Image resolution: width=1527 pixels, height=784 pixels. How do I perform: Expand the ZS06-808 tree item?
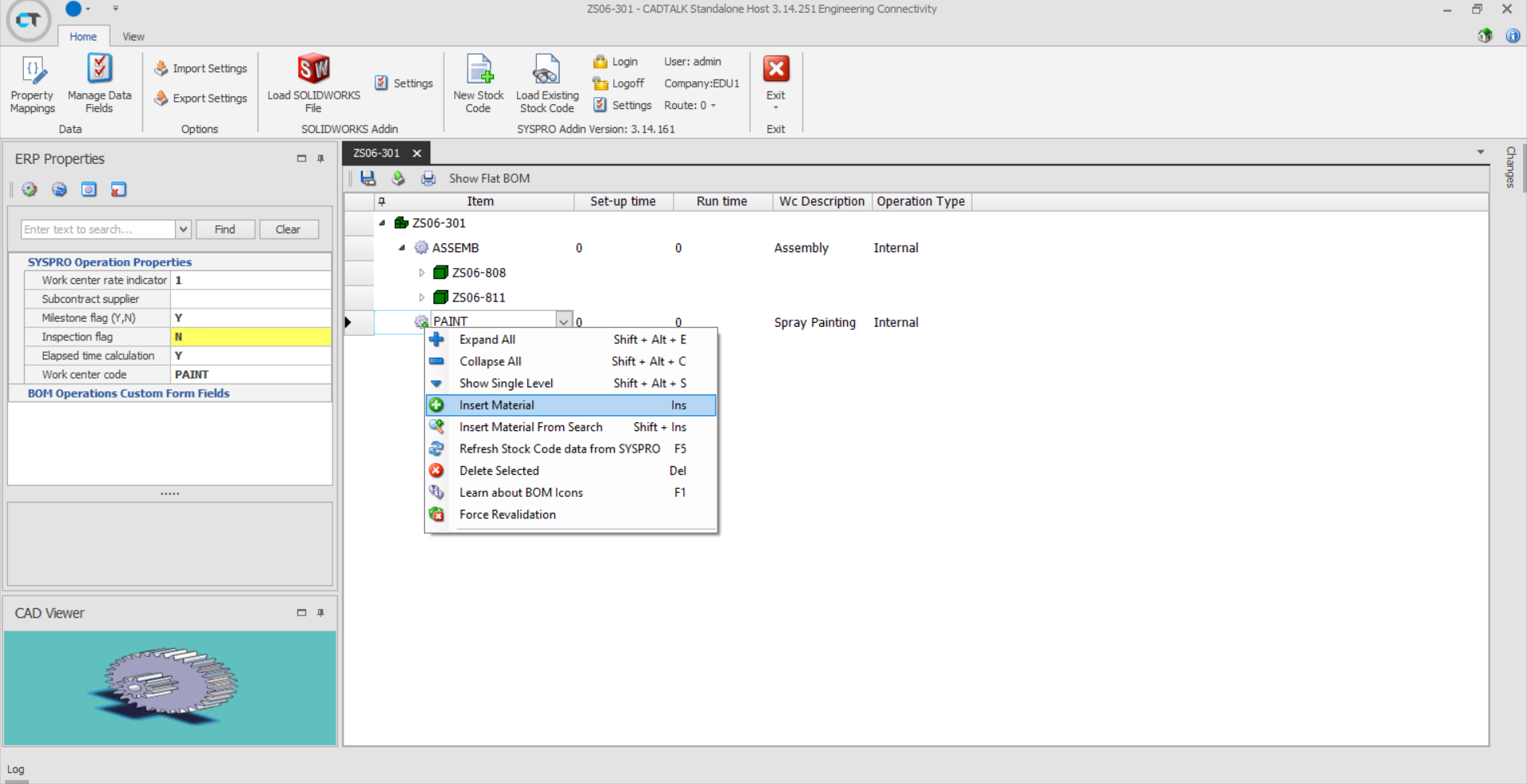(422, 272)
